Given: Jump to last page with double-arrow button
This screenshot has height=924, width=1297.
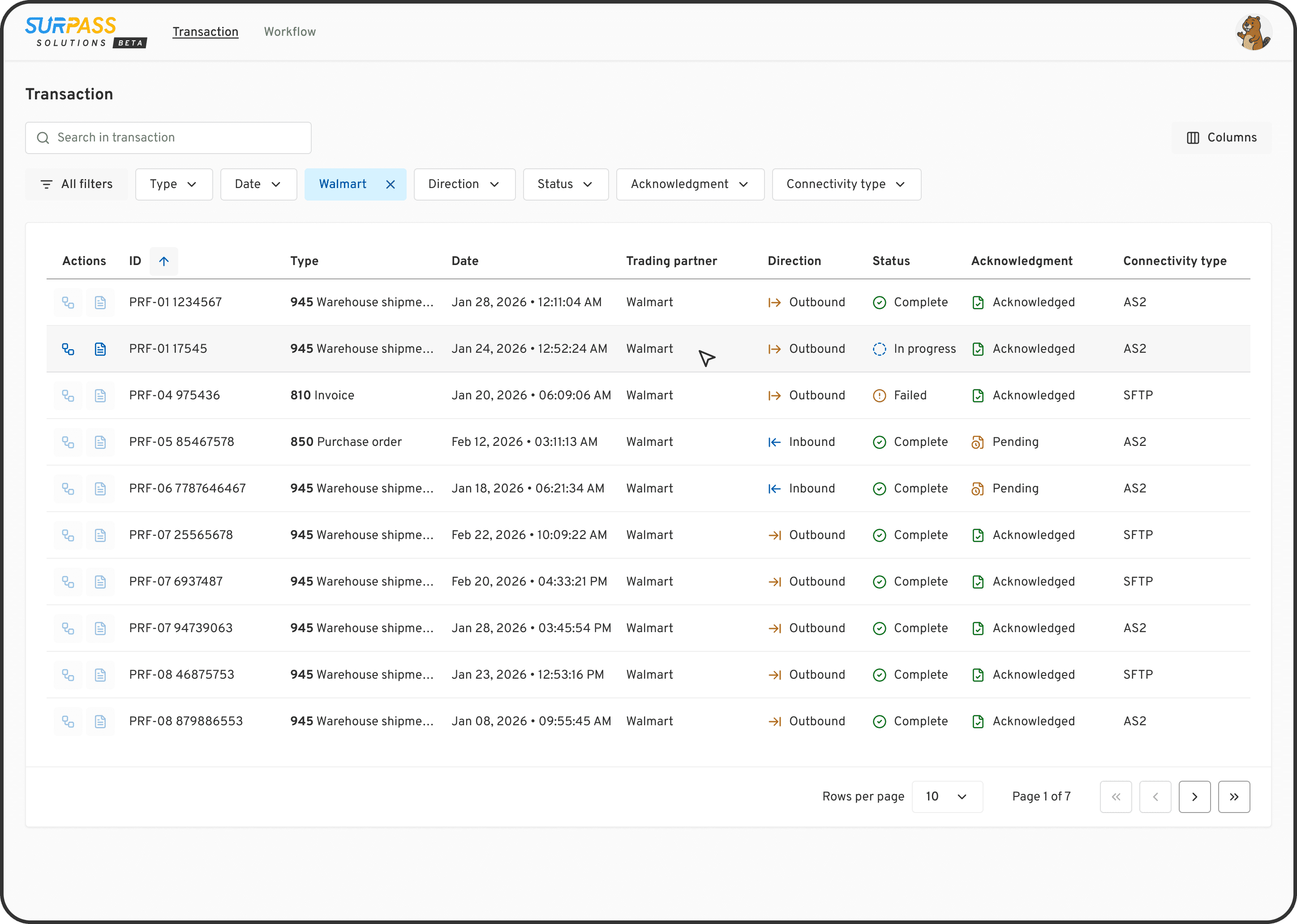Looking at the screenshot, I should coord(1234,796).
